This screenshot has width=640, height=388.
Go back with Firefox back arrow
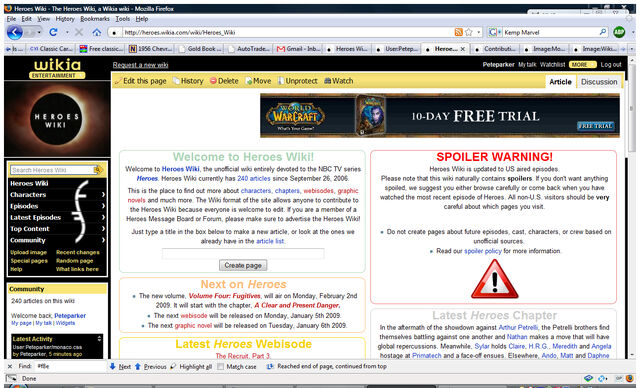click(x=14, y=32)
